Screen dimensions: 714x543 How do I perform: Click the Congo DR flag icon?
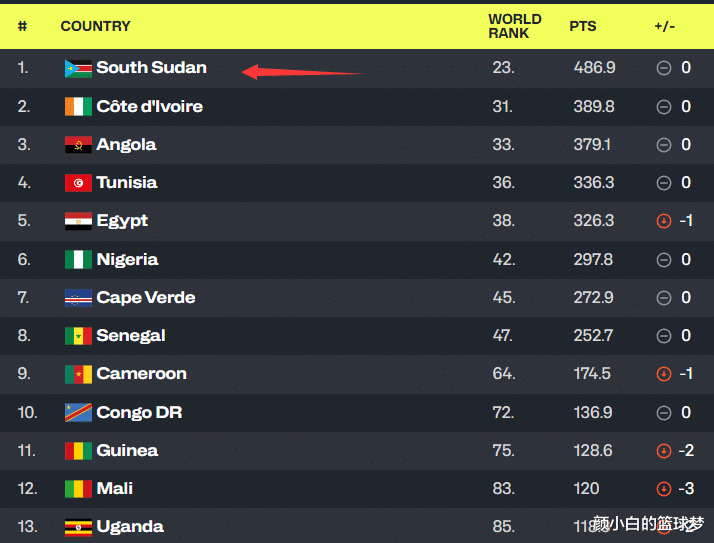click(78, 412)
